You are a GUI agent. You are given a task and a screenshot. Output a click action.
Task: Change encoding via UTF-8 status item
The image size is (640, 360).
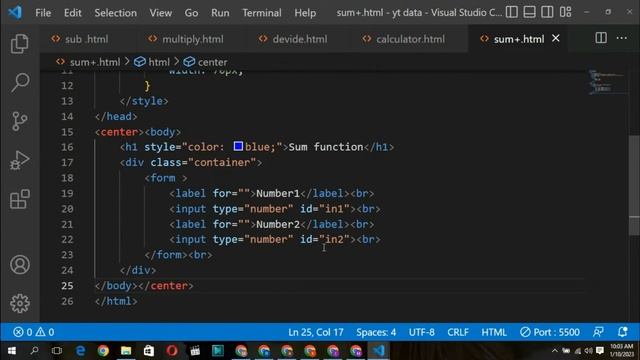(x=422, y=332)
